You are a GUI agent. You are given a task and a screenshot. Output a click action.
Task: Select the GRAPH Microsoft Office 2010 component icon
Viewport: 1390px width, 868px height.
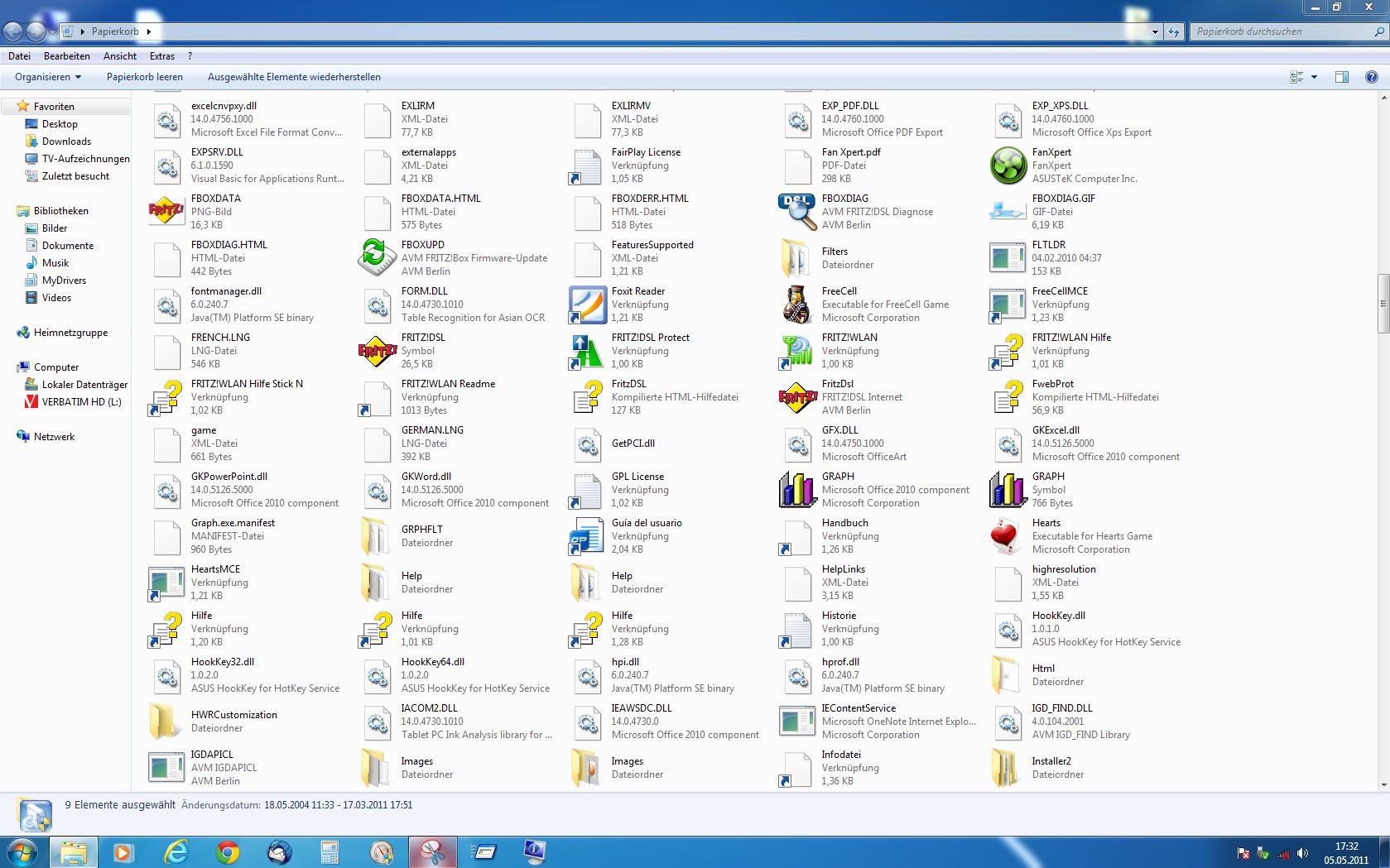tap(797, 490)
